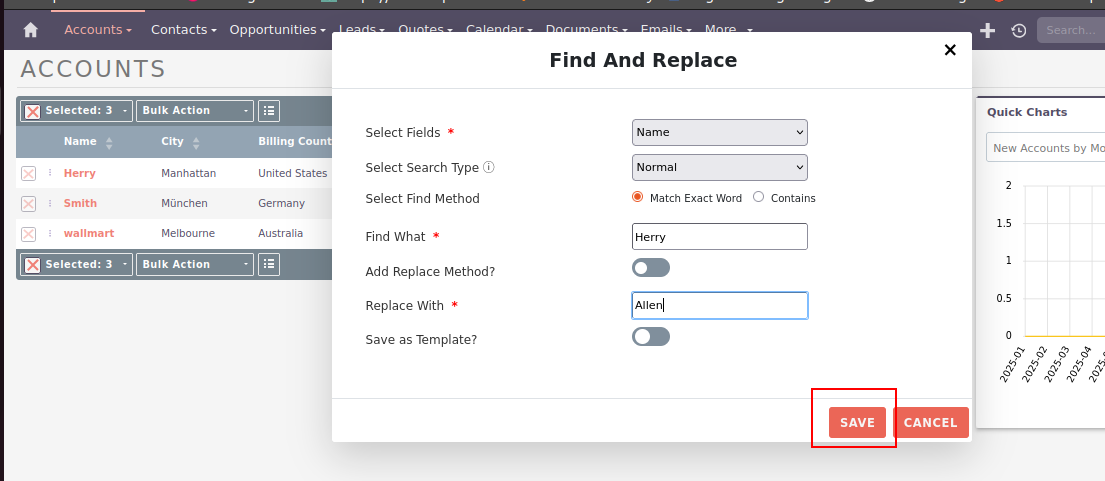The width and height of the screenshot is (1105, 481).
Task: Click the plus quick-create icon
Action: (988, 30)
